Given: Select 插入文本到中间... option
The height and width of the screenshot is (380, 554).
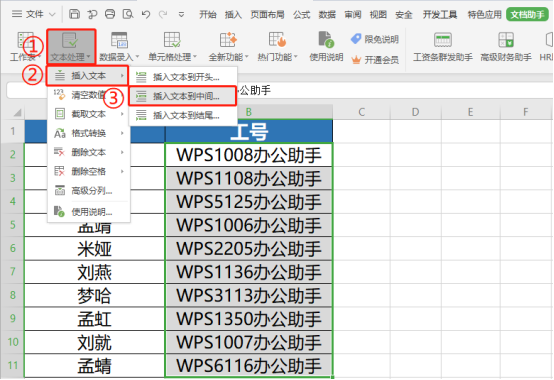Looking at the screenshot, I should (x=183, y=96).
